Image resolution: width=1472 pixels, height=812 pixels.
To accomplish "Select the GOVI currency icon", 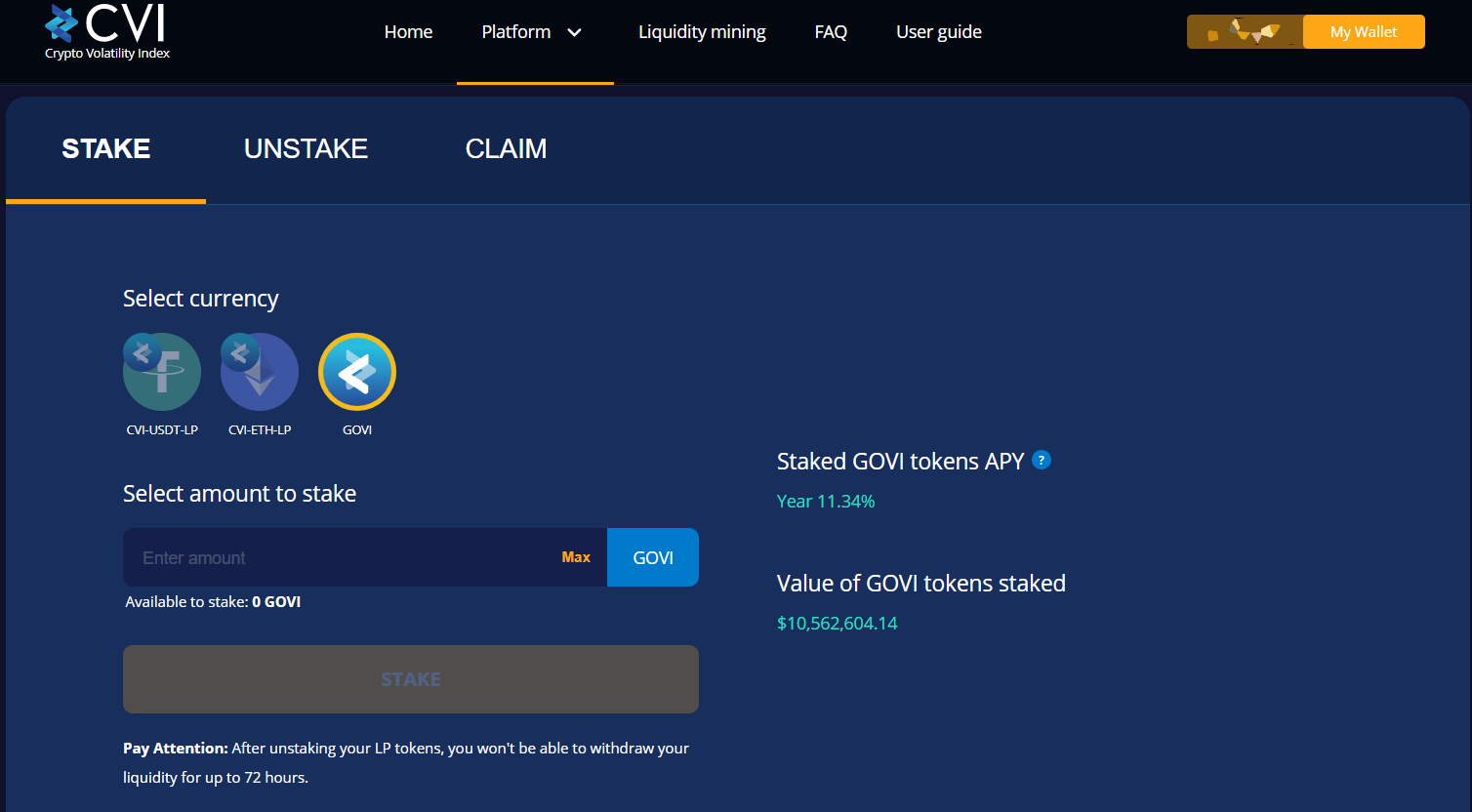I will [x=357, y=372].
